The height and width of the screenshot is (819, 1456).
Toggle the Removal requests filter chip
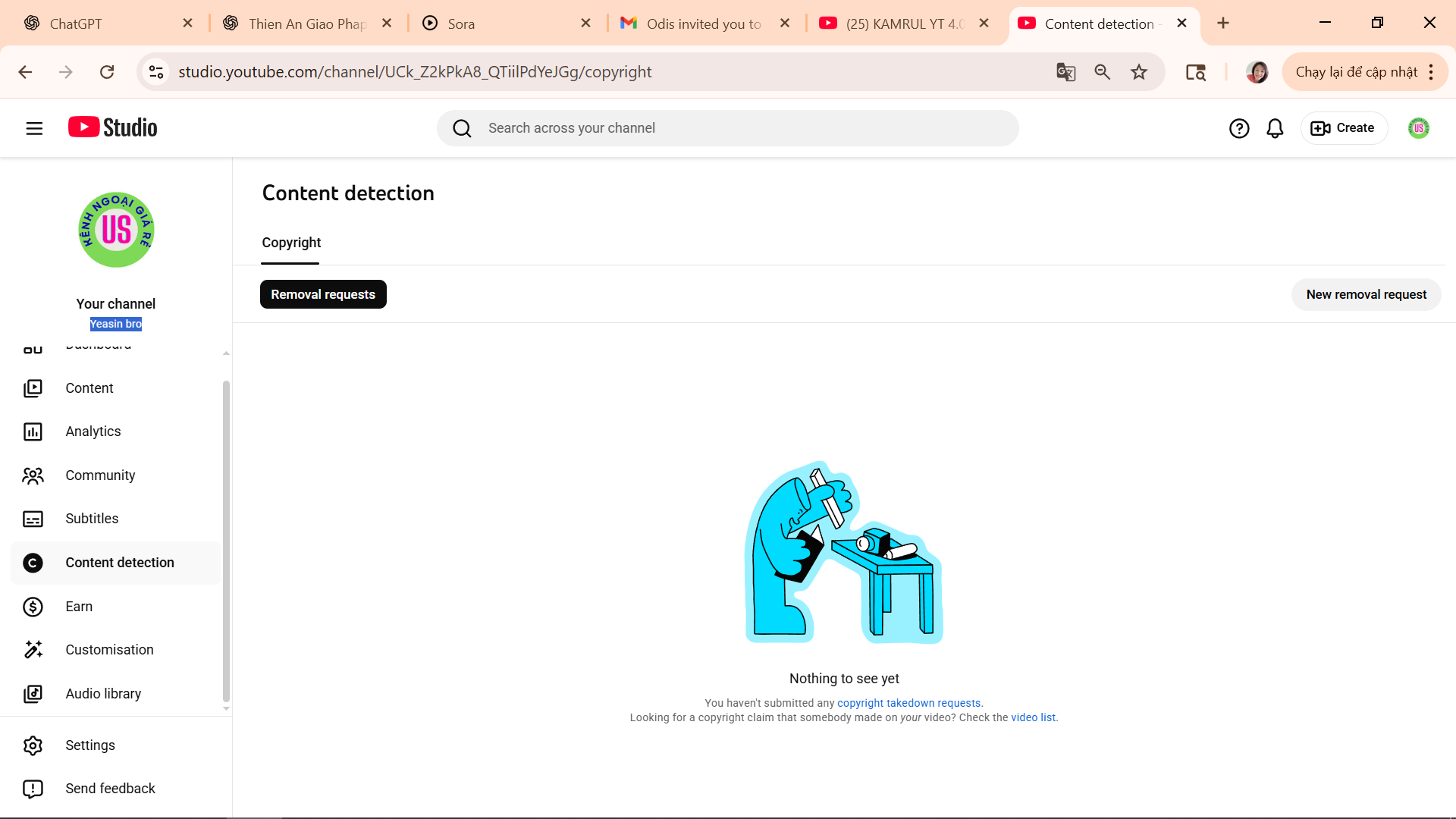(323, 294)
